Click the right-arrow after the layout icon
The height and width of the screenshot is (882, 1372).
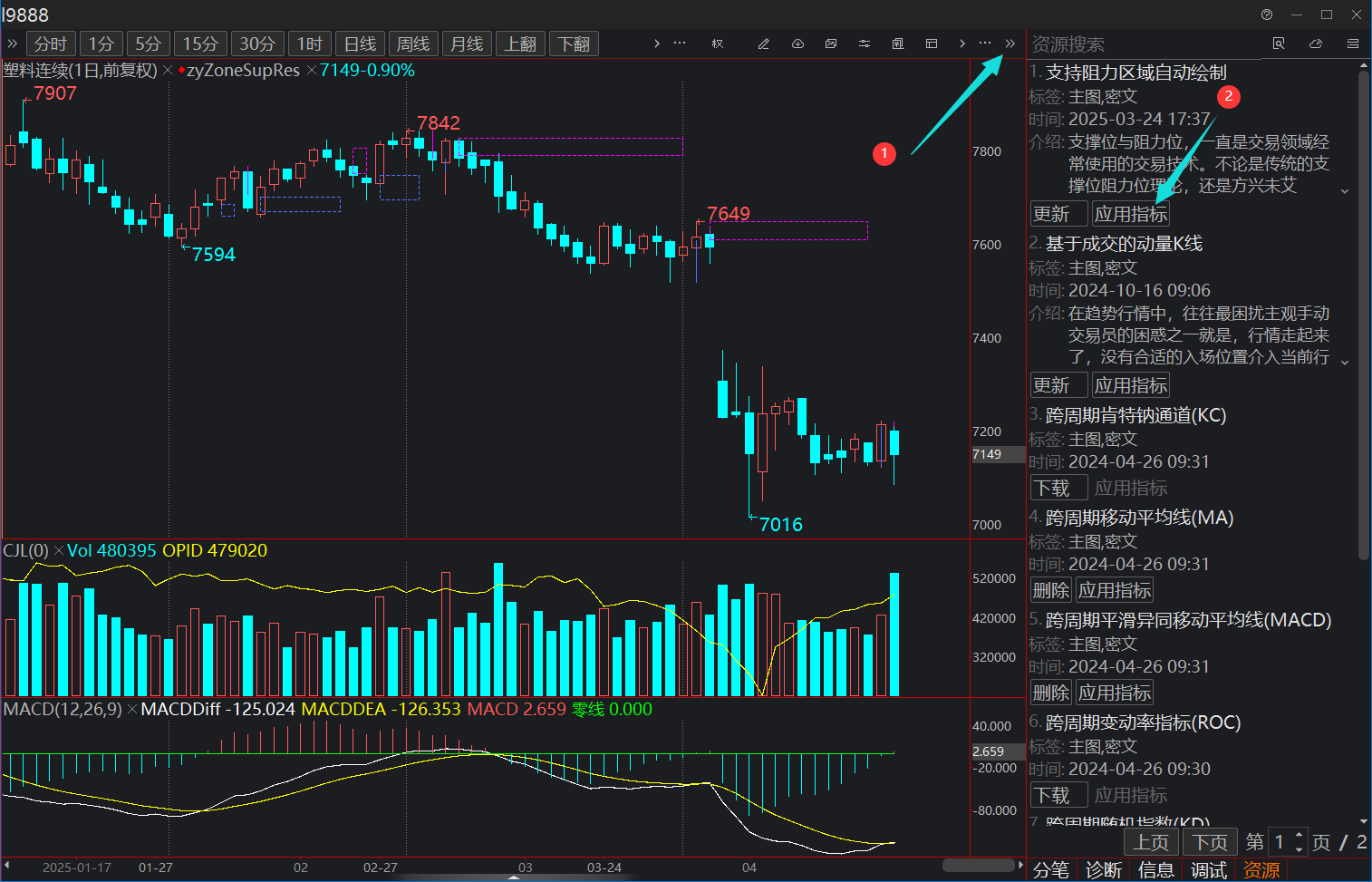point(961,44)
